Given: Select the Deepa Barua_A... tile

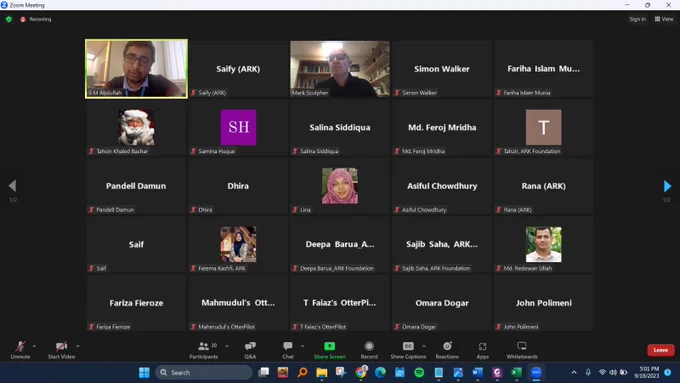Looking at the screenshot, I should [340, 245].
